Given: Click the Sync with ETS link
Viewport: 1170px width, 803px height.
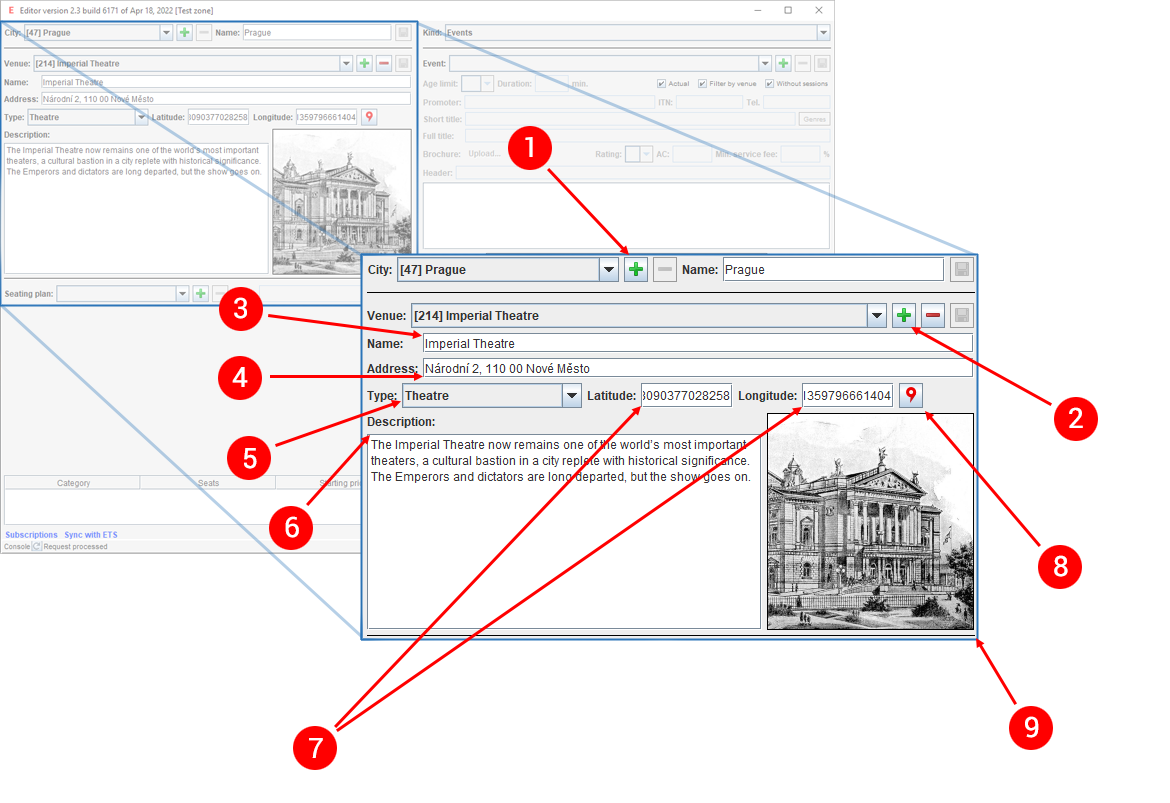Looking at the screenshot, I should coord(90,534).
